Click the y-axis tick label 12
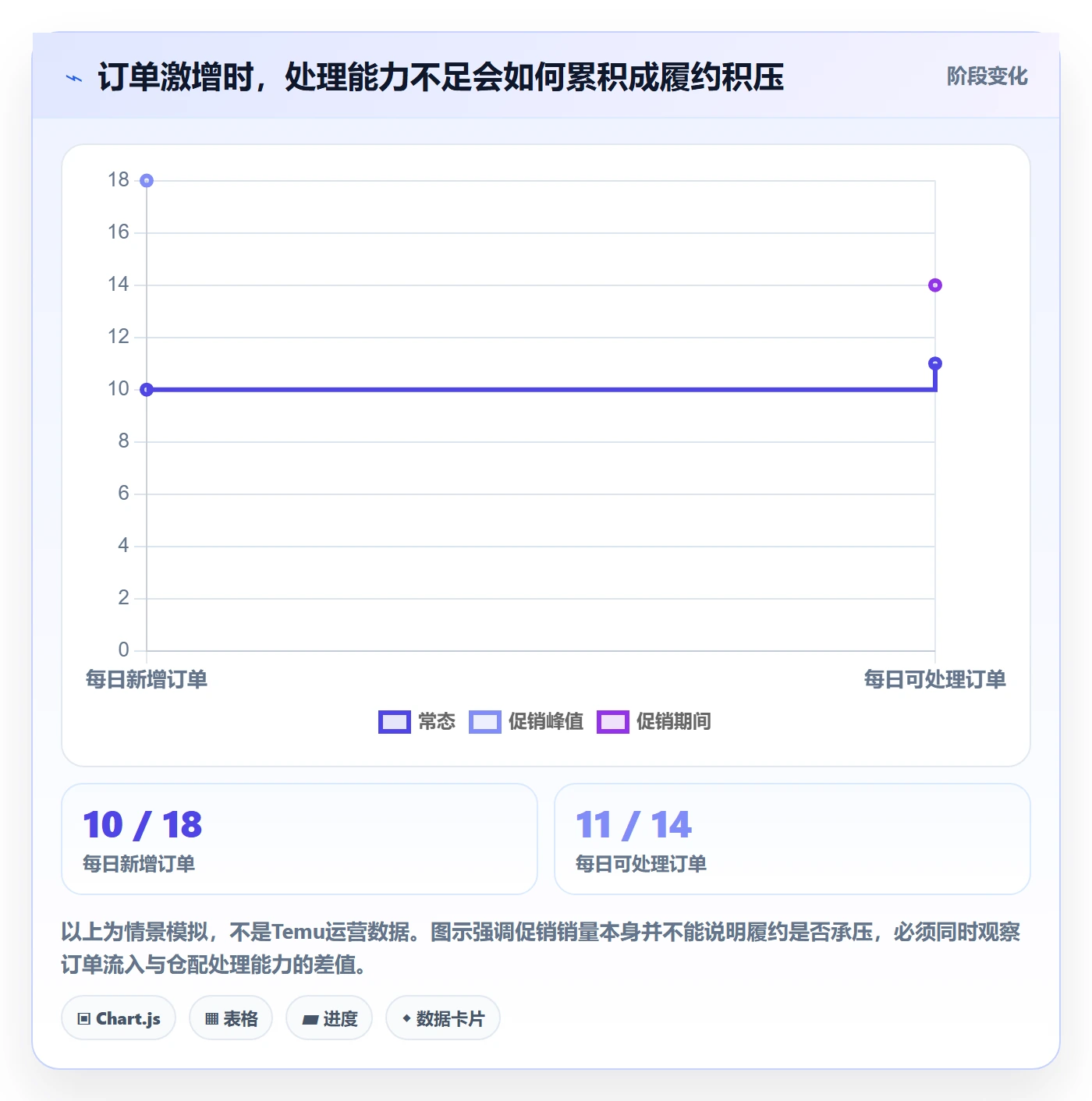This screenshot has height=1101, width=1092. tap(119, 336)
